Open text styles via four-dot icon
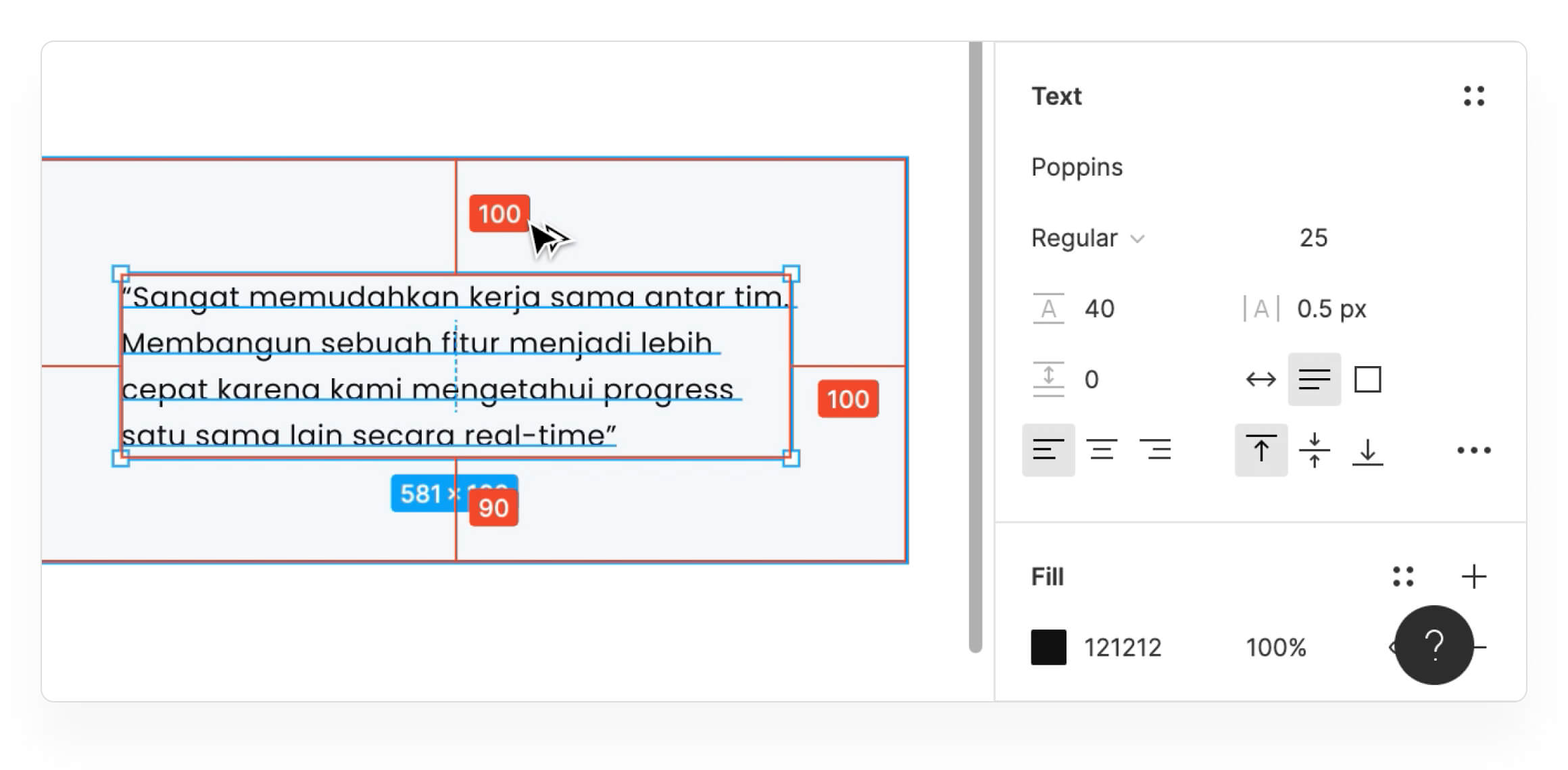Image resolution: width=1568 pixels, height=770 pixels. (x=1473, y=96)
